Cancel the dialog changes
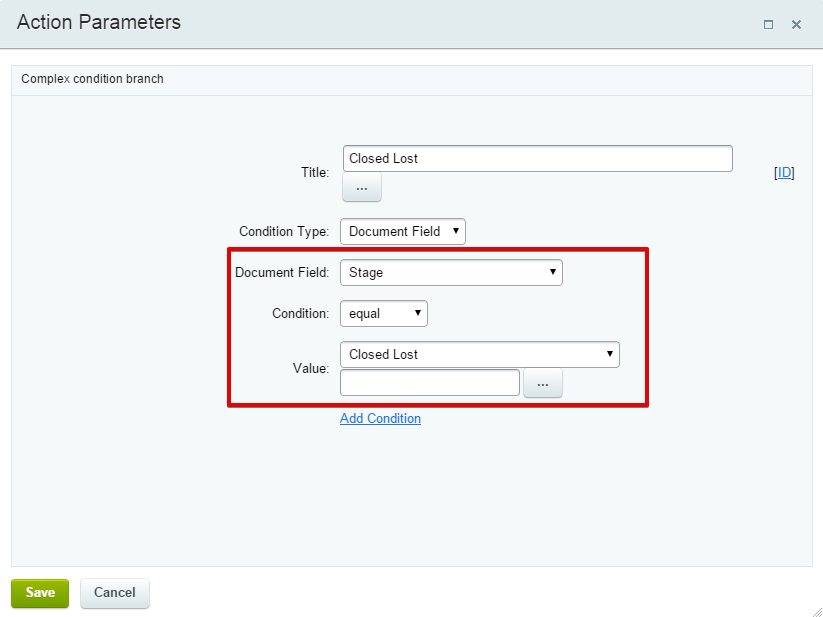 (x=115, y=593)
